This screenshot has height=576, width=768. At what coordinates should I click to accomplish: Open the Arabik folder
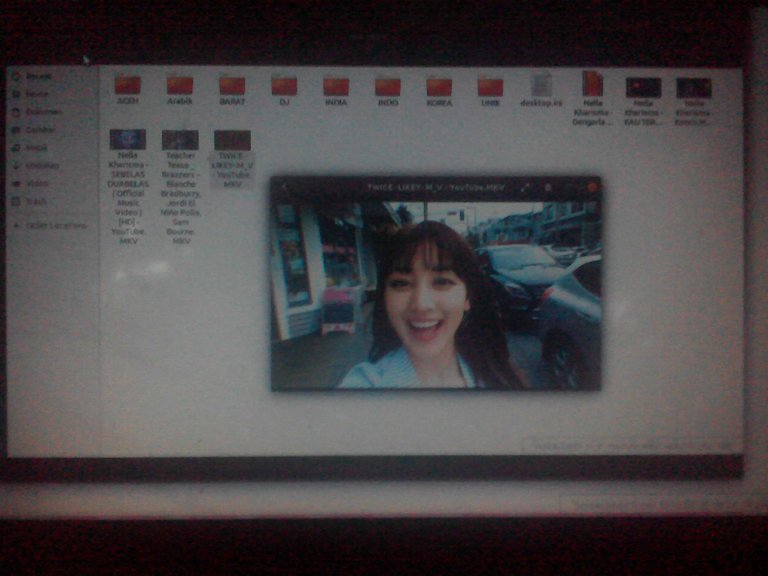point(180,87)
